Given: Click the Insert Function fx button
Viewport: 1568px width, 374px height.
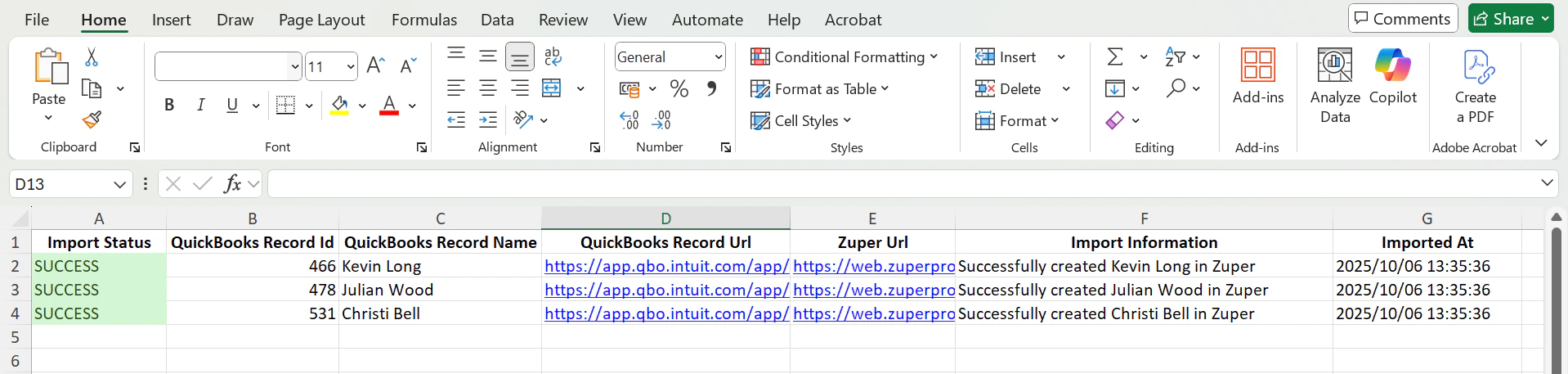Looking at the screenshot, I should [232, 183].
